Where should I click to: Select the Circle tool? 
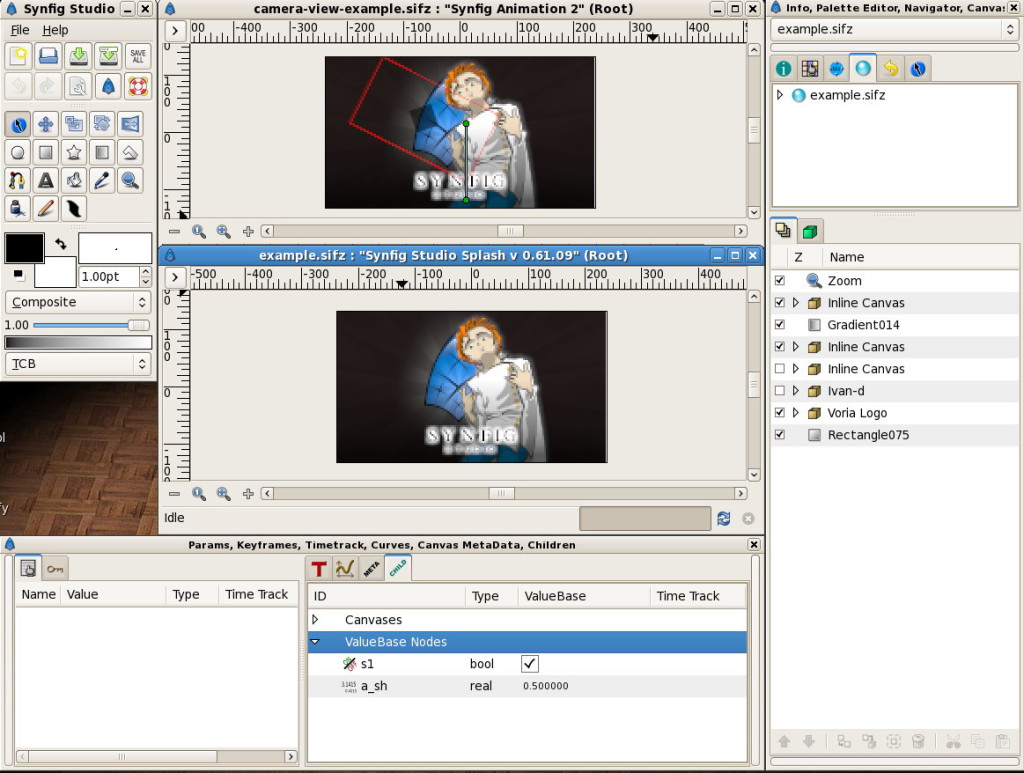18,152
